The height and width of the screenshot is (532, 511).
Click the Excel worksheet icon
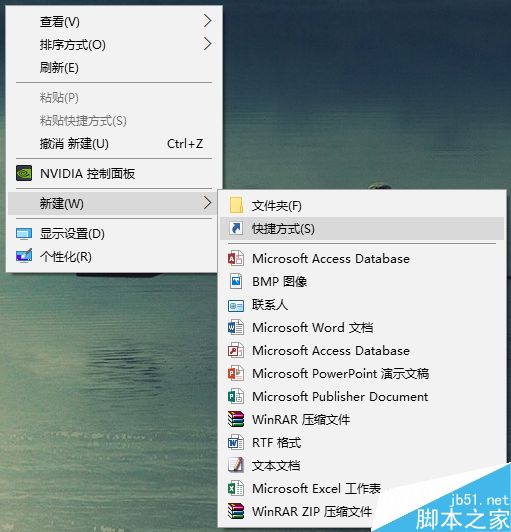point(236,489)
